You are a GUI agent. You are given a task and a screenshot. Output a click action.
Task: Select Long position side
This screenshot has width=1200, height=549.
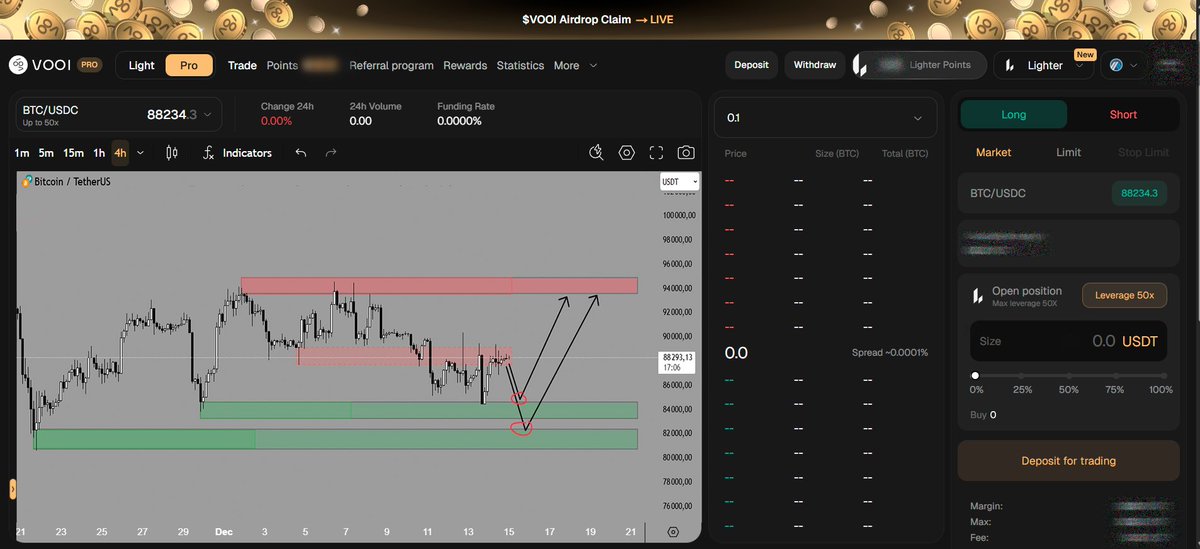click(1013, 114)
